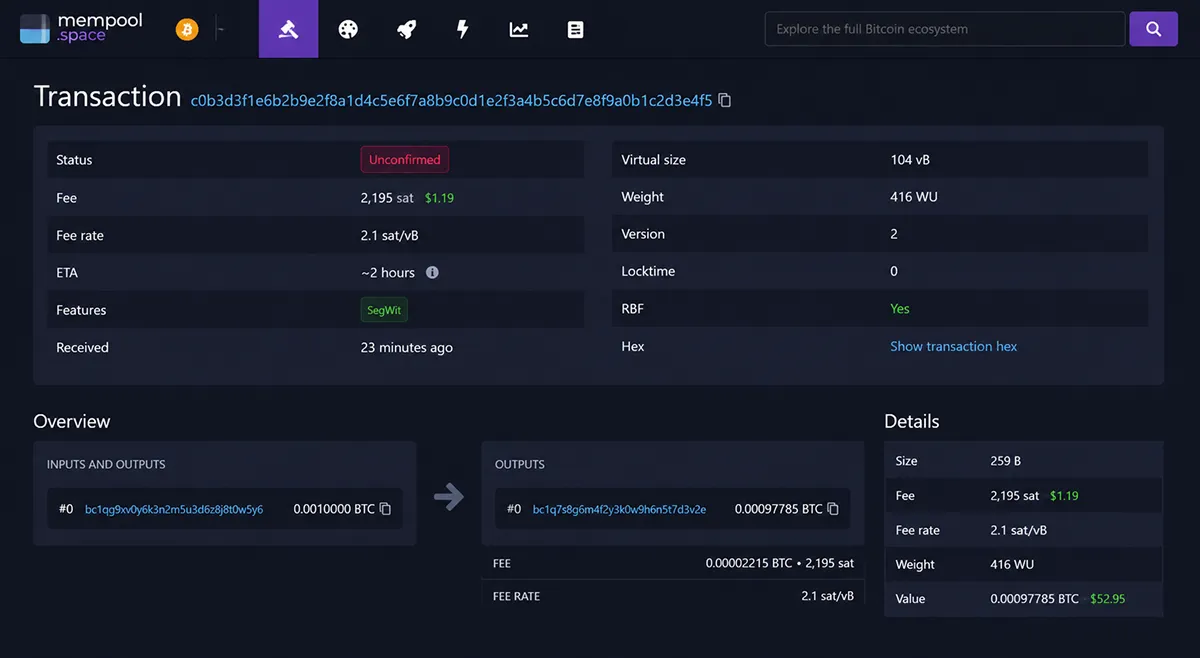1200x658 pixels.
Task: Open the Lightning network bolt icon
Action: click(462, 29)
